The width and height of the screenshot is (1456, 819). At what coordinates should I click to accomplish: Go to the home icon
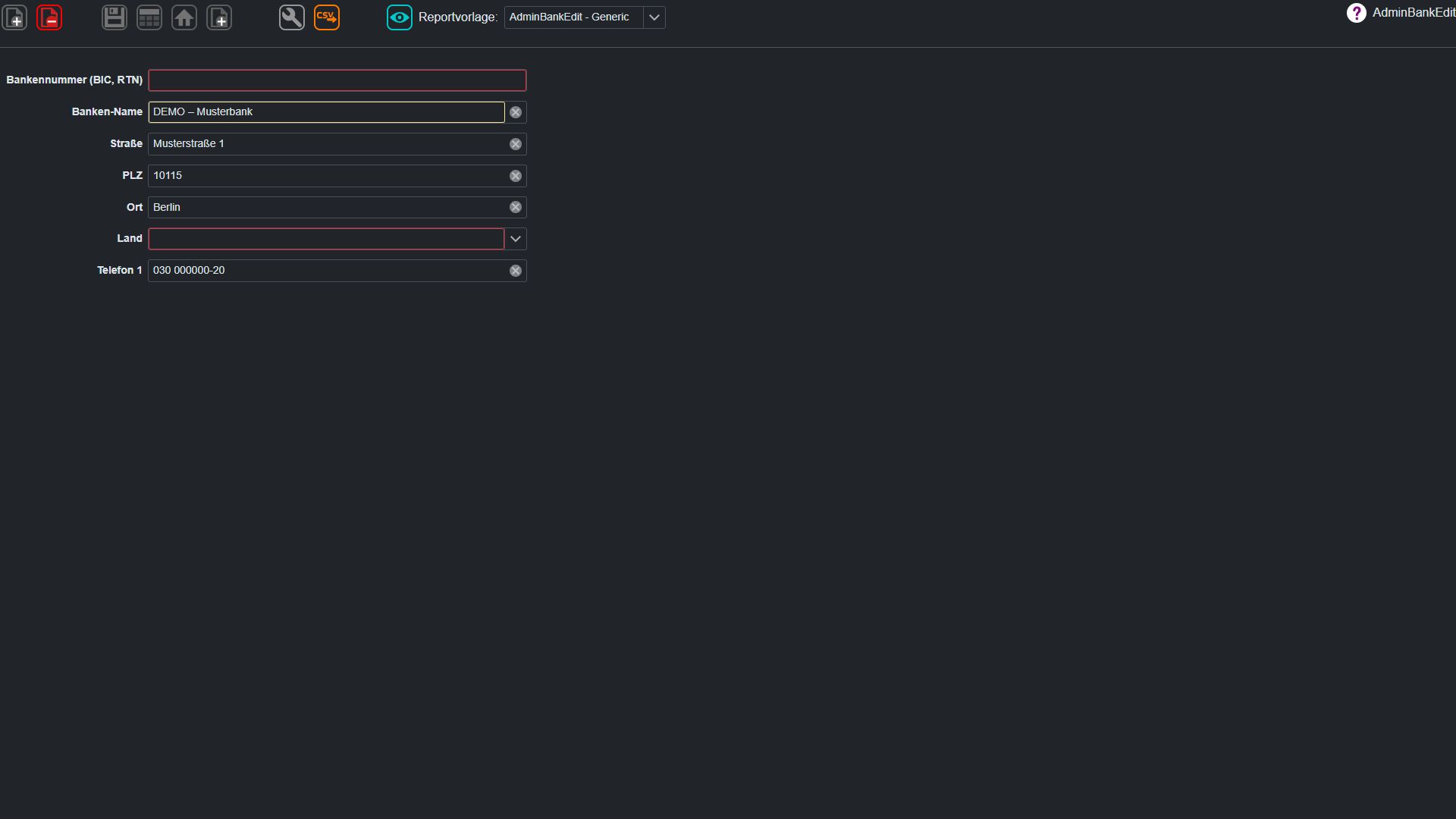click(184, 17)
